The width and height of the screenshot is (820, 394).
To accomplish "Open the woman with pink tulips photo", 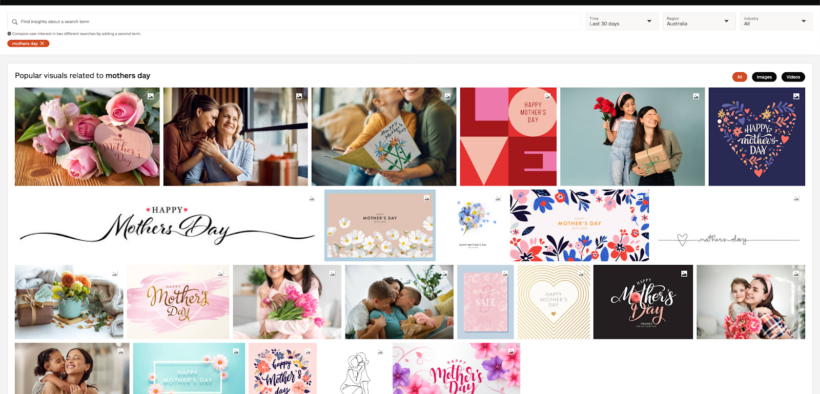I will click(287, 302).
